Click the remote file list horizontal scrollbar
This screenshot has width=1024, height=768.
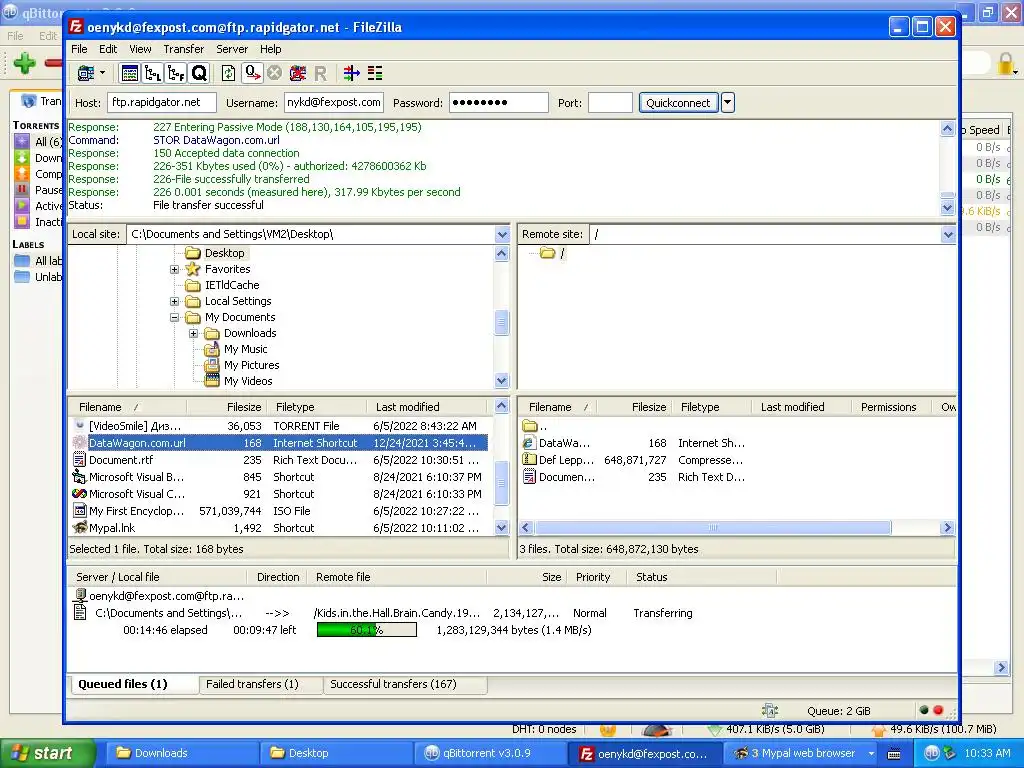click(x=712, y=528)
